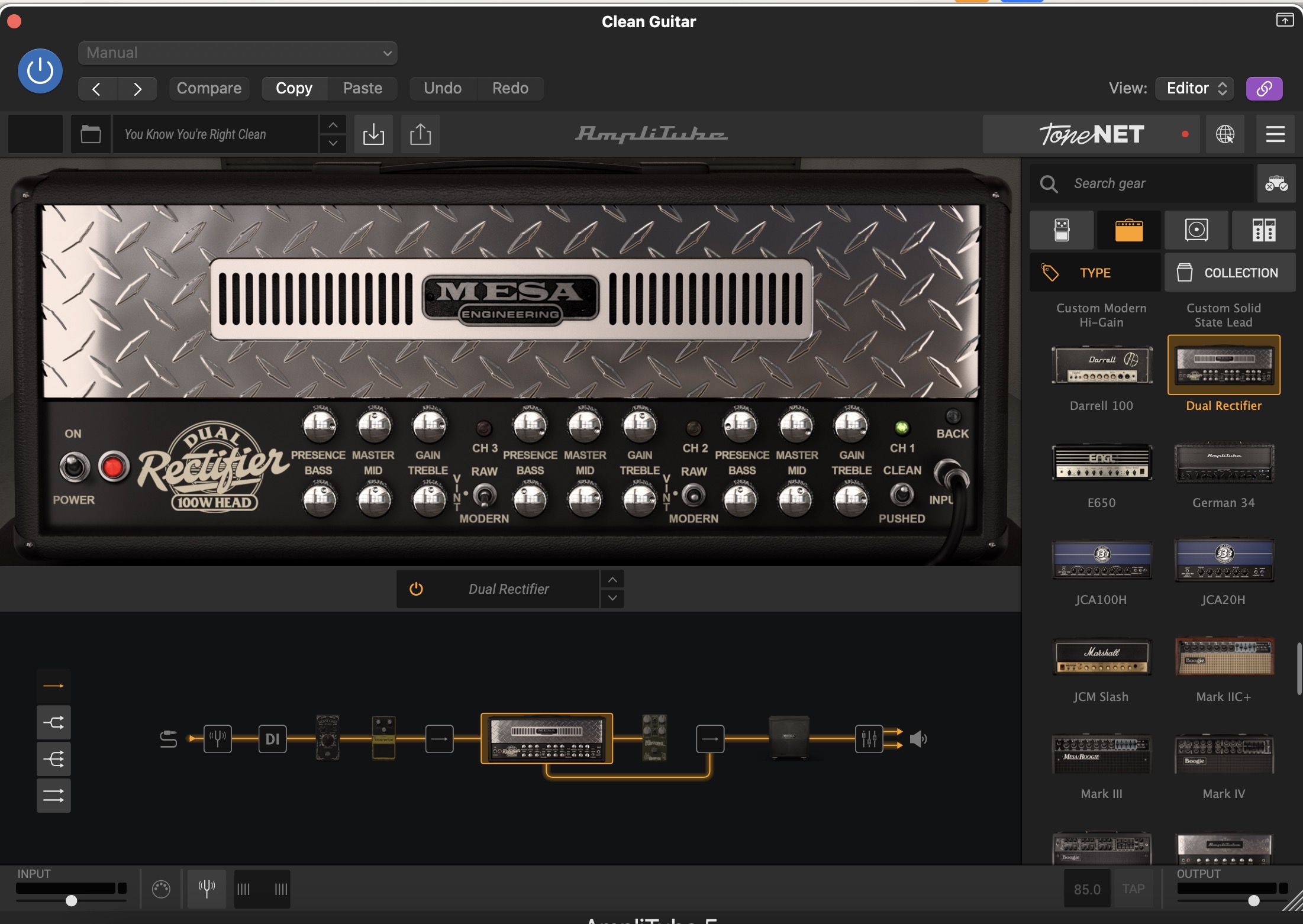The width and height of the screenshot is (1303, 924).
Task: Click the BACK panel button on amp
Action: pos(953,416)
